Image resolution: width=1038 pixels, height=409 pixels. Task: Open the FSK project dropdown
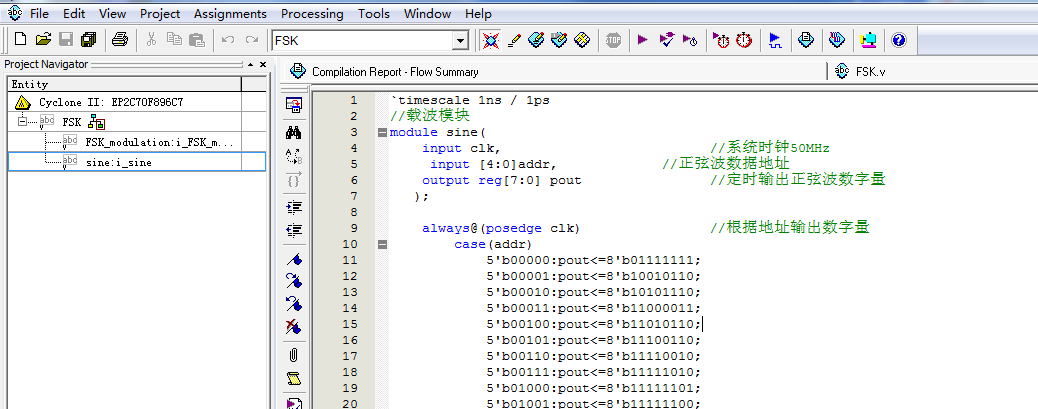(x=461, y=40)
